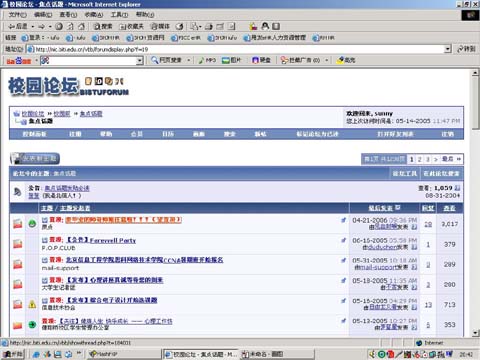Image resolution: width=480 pixels, height=360 pixels.
Task: Open the address bar dropdown arrow
Action: coord(448,49)
